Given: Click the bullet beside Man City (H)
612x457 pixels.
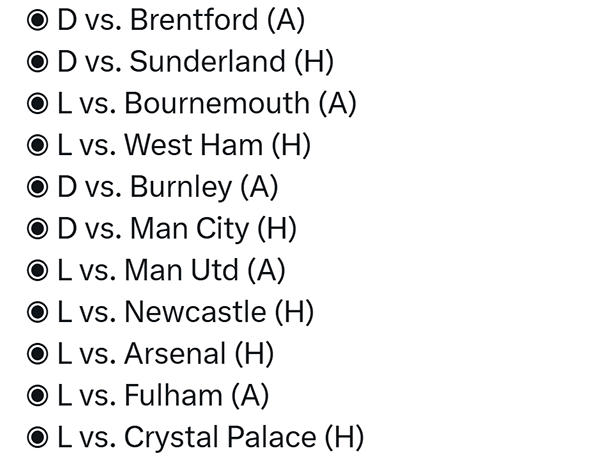Looking at the screenshot, I should [40, 230].
